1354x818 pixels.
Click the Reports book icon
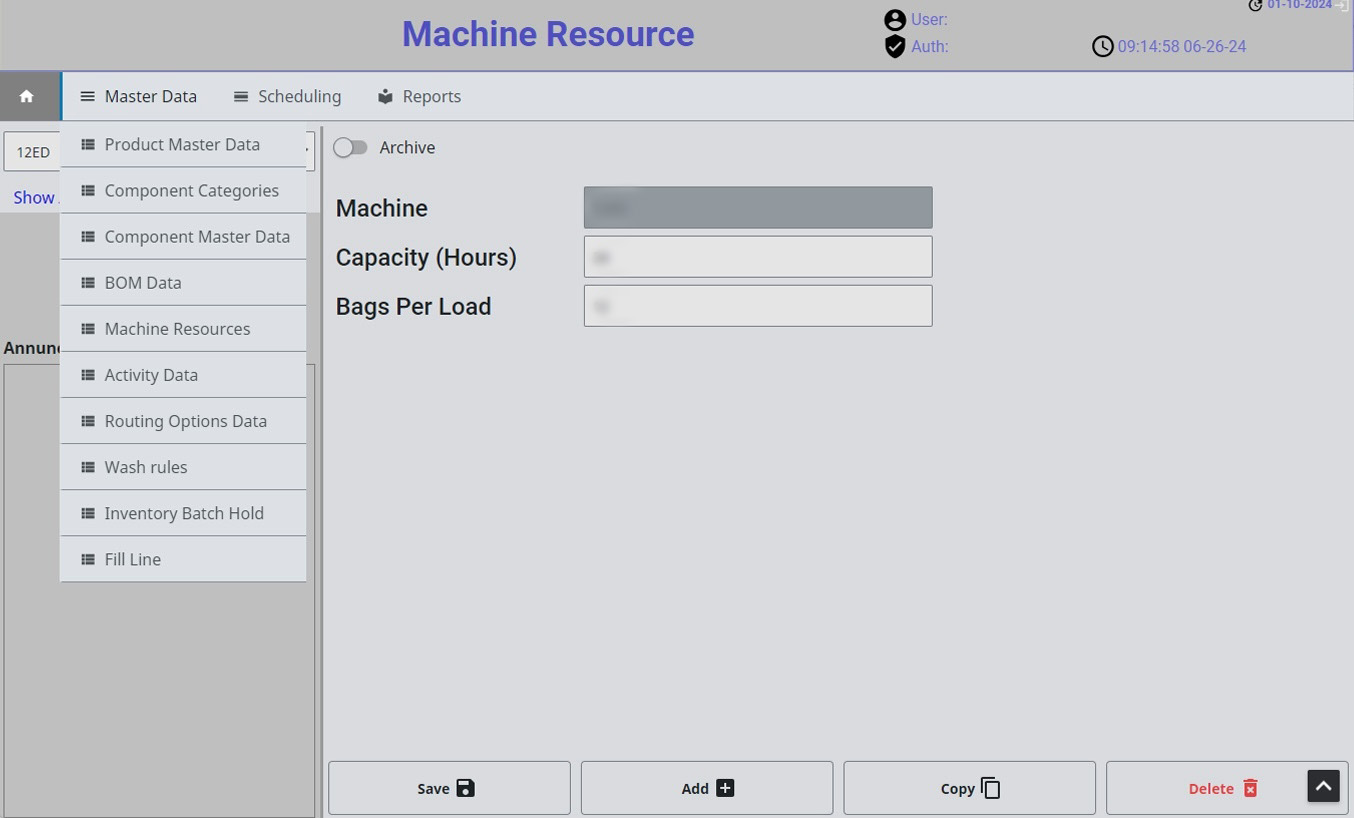coord(385,97)
